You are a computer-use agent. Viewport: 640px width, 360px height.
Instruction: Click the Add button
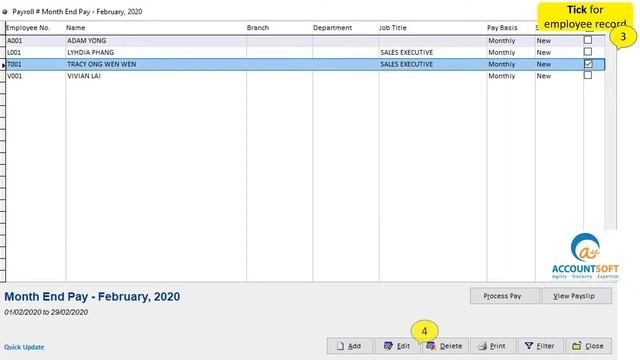pyautogui.click(x=350, y=346)
